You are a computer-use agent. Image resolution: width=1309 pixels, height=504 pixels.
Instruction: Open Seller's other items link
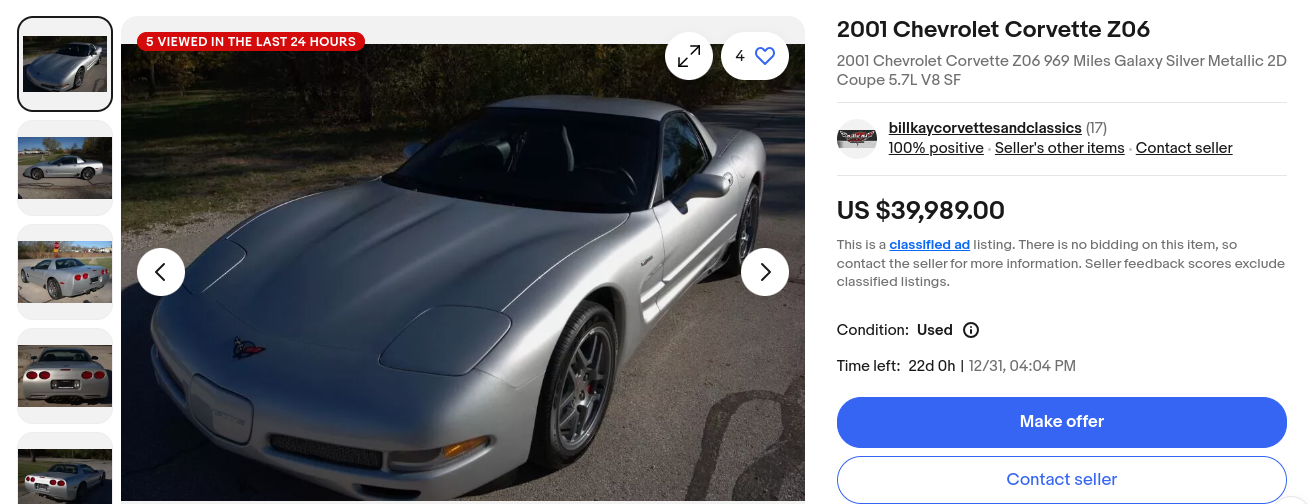[1060, 148]
